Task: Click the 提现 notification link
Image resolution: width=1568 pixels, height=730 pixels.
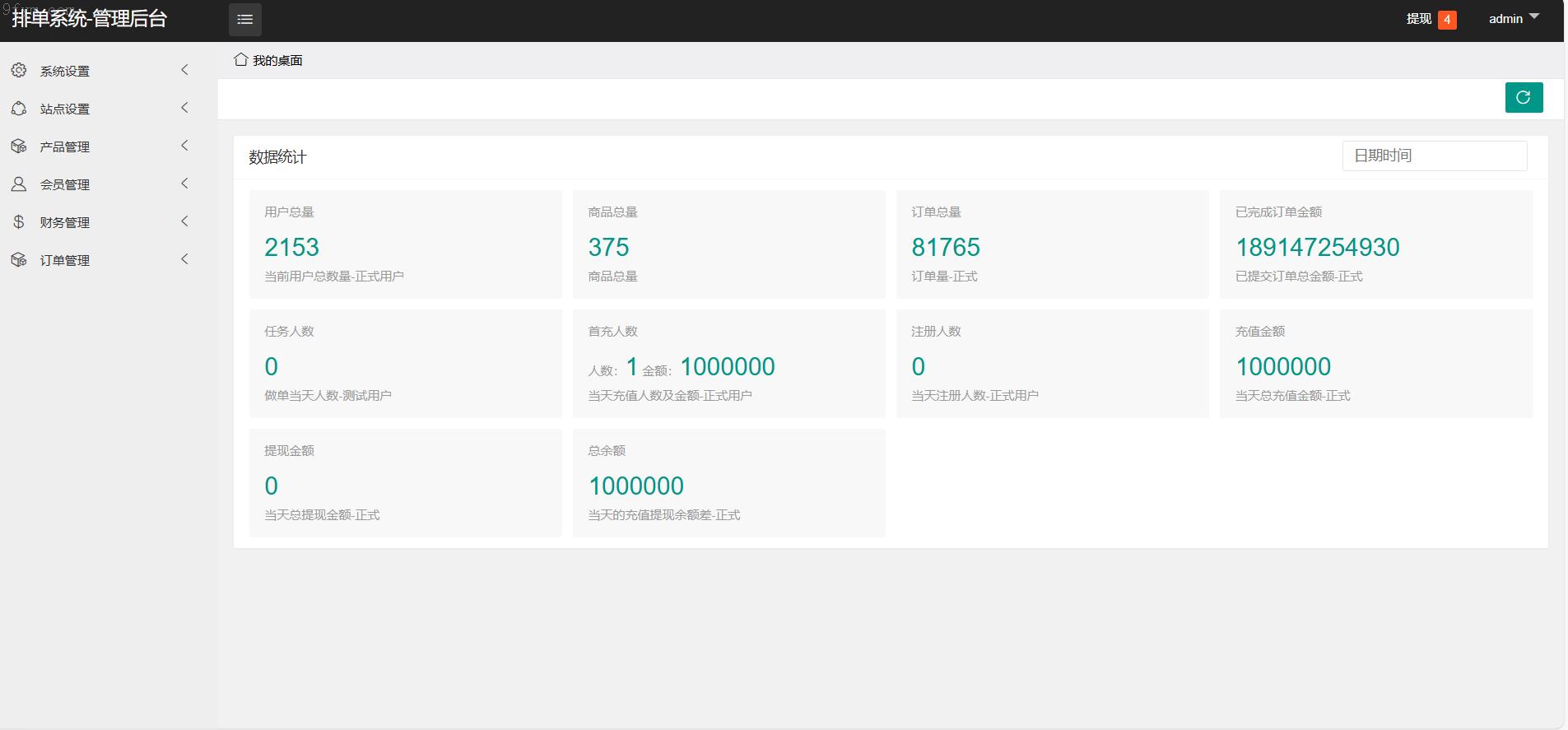Action: [x=1418, y=19]
